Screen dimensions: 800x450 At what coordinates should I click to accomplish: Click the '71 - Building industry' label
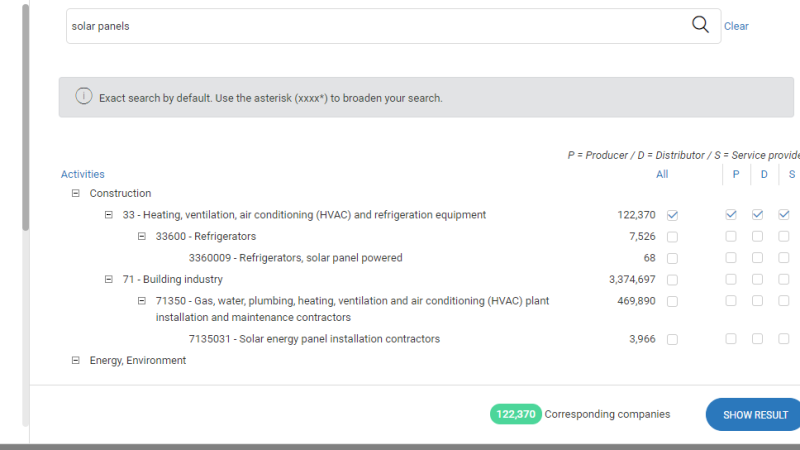[172, 279]
